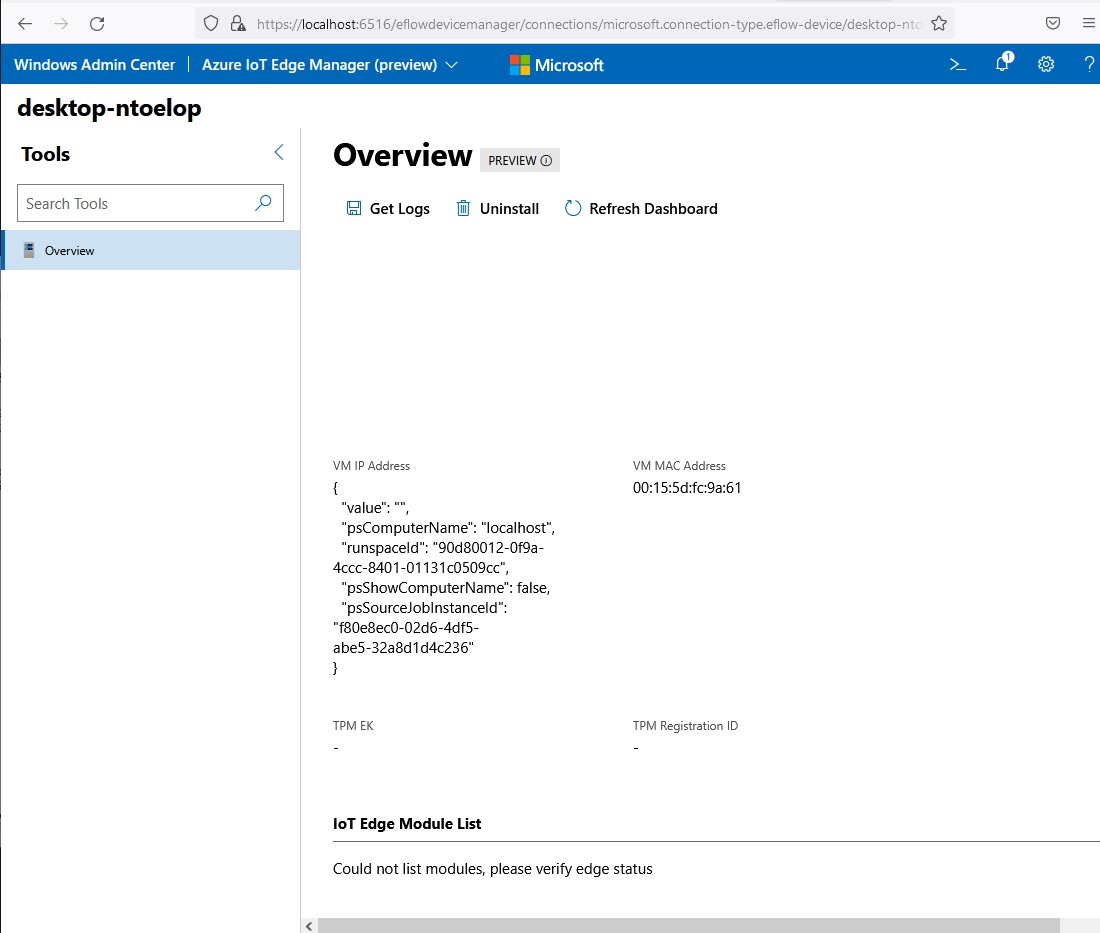Bookmark the page with the star icon

coord(938,22)
